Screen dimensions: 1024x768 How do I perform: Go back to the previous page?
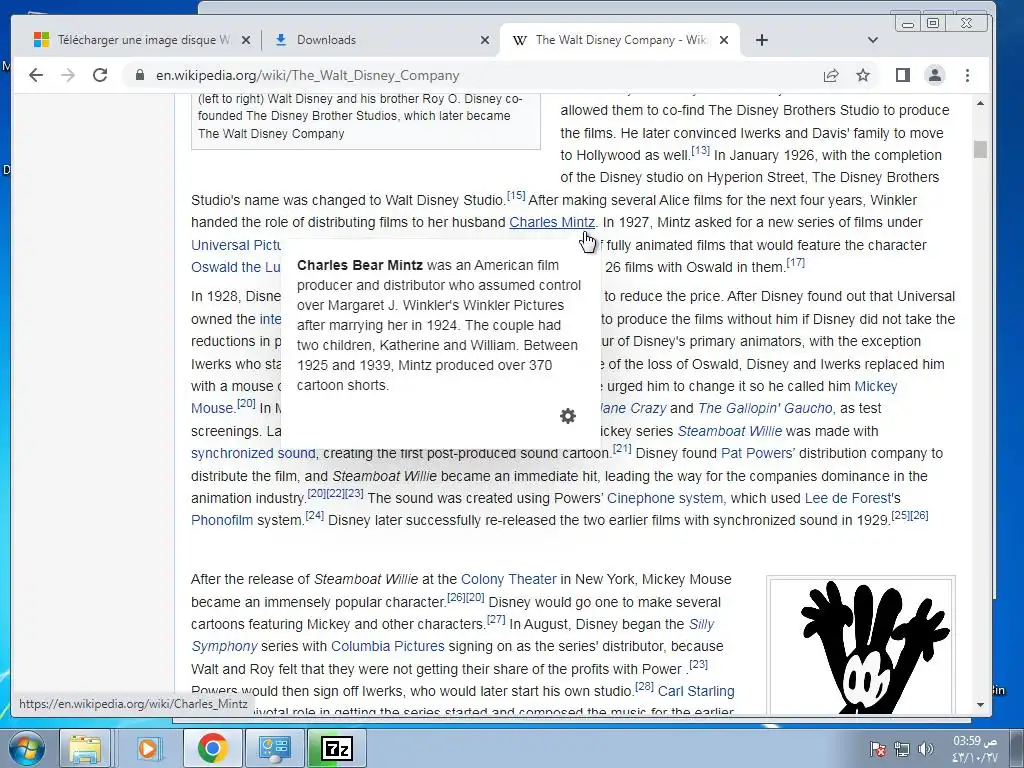pos(36,75)
